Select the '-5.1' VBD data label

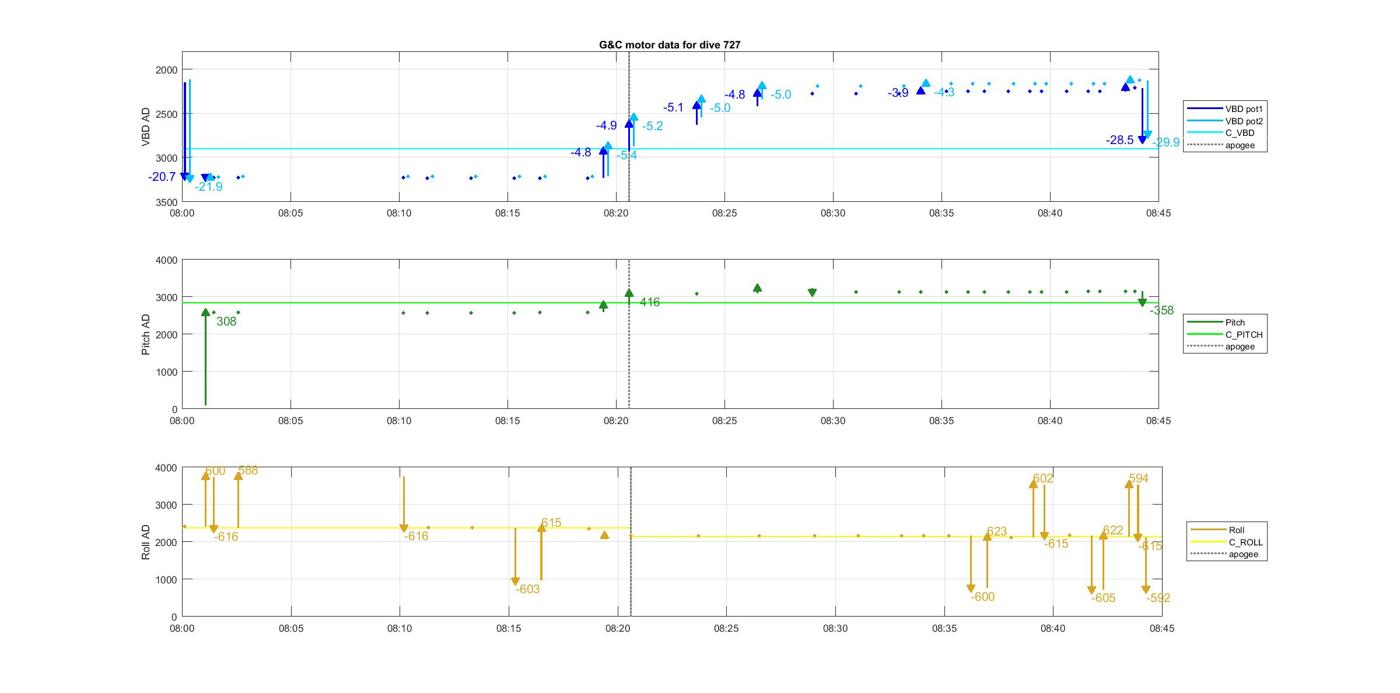point(673,108)
